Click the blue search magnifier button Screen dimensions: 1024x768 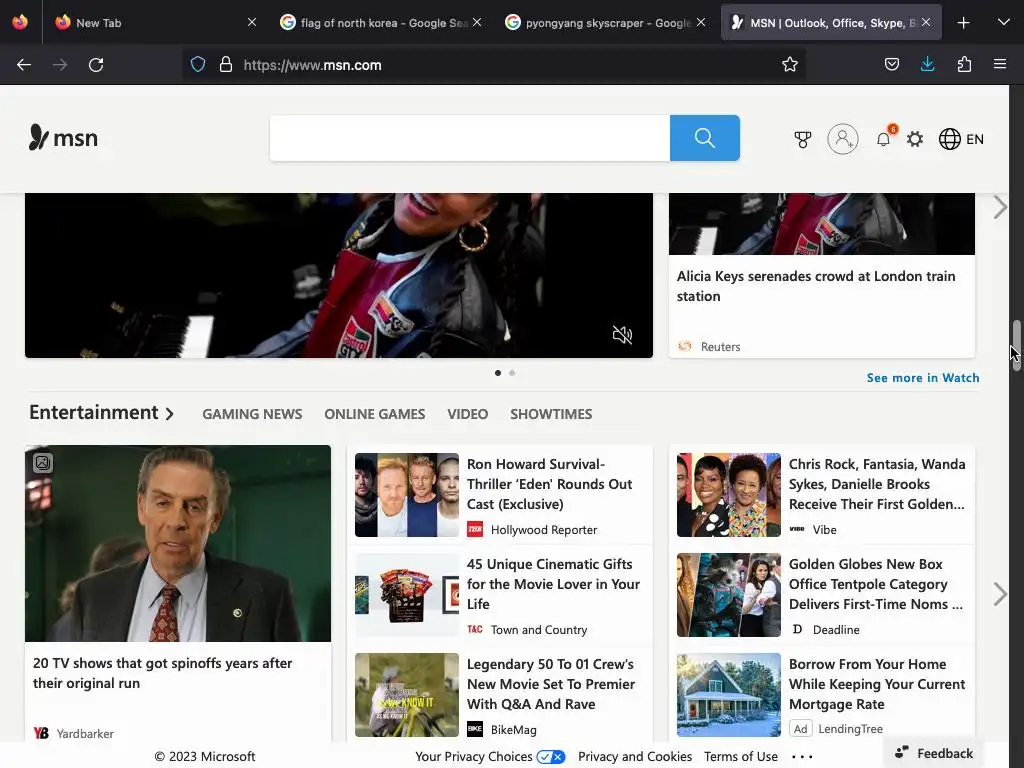coord(705,138)
